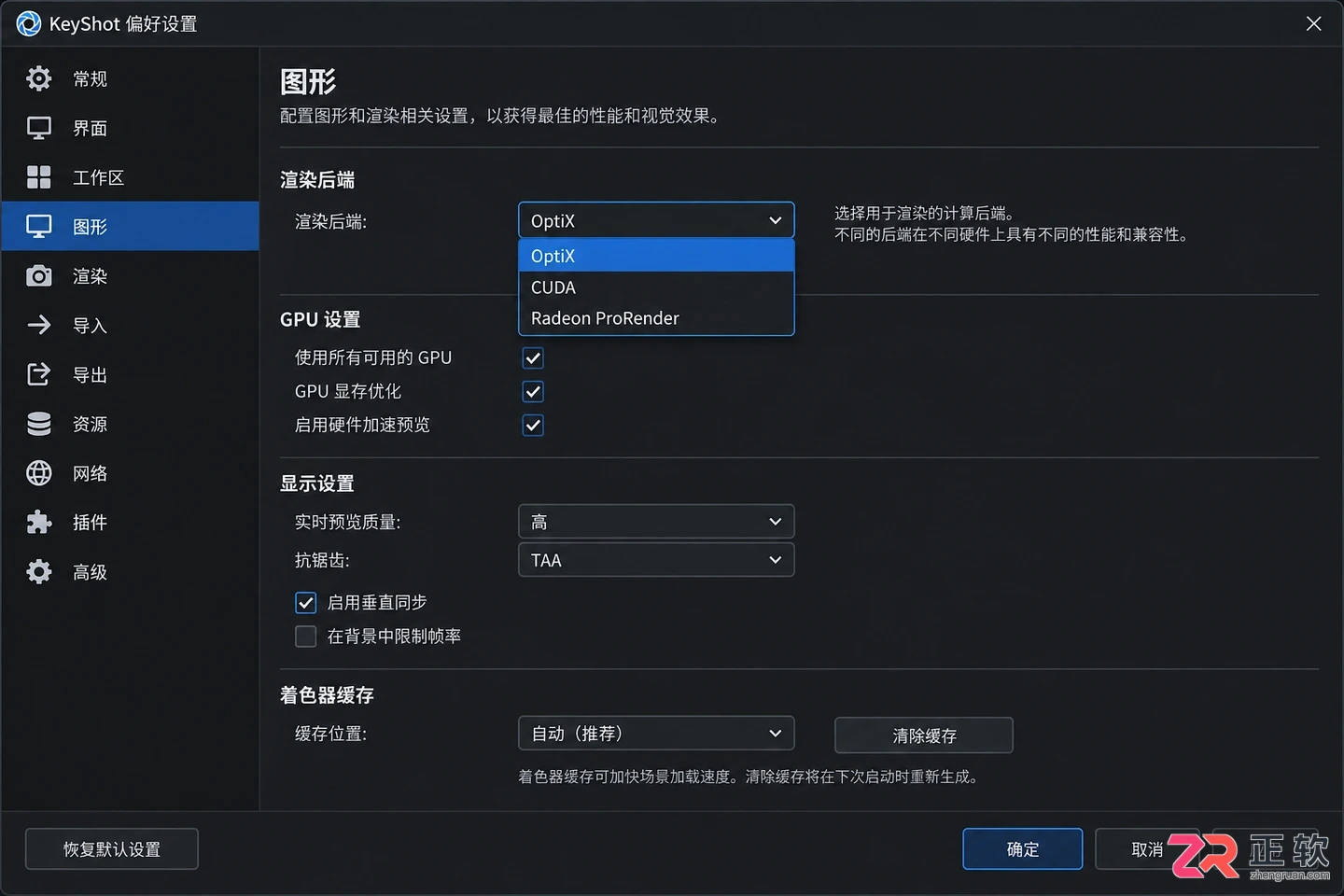Click the 图形 page title
1344x896 pixels.
[x=308, y=82]
